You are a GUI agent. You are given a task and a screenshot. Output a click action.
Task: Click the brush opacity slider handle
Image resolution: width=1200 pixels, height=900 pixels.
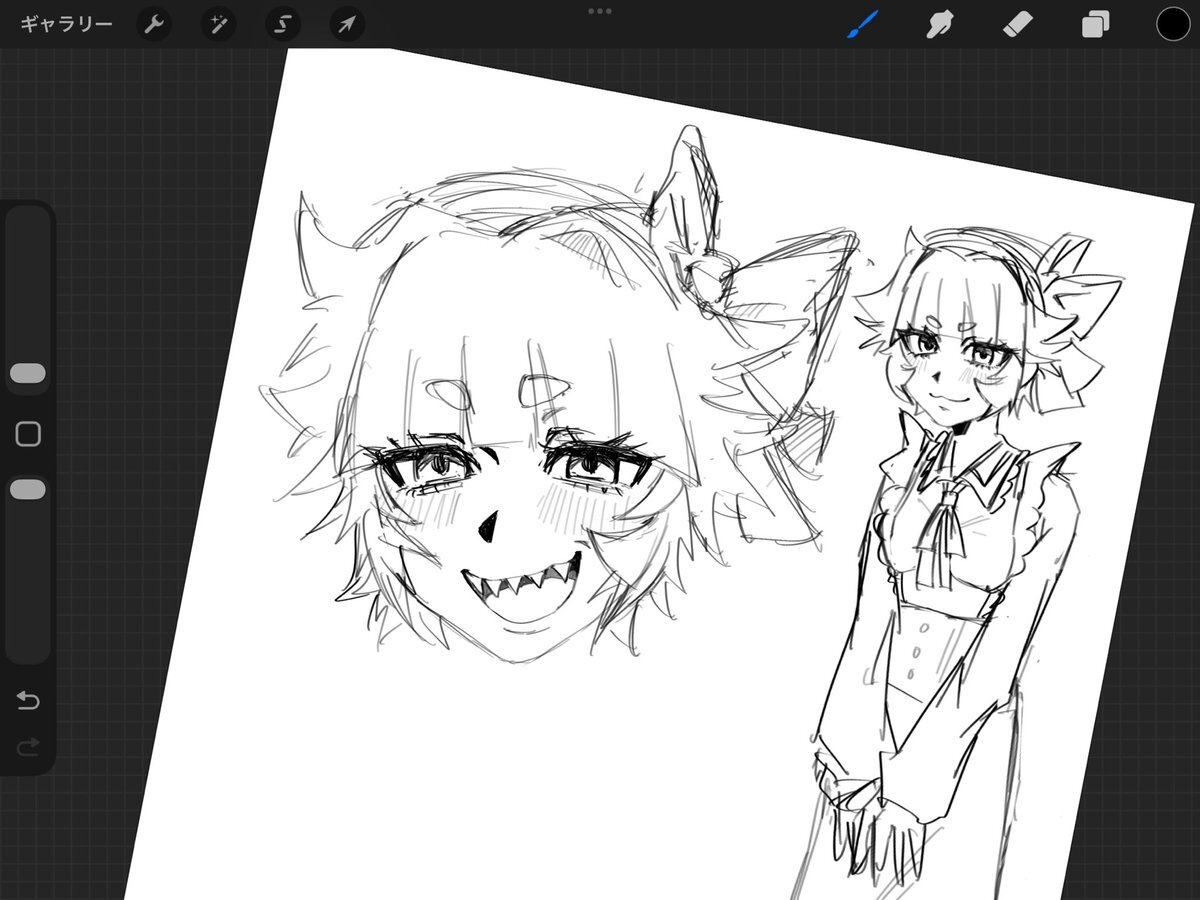click(x=28, y=489)
